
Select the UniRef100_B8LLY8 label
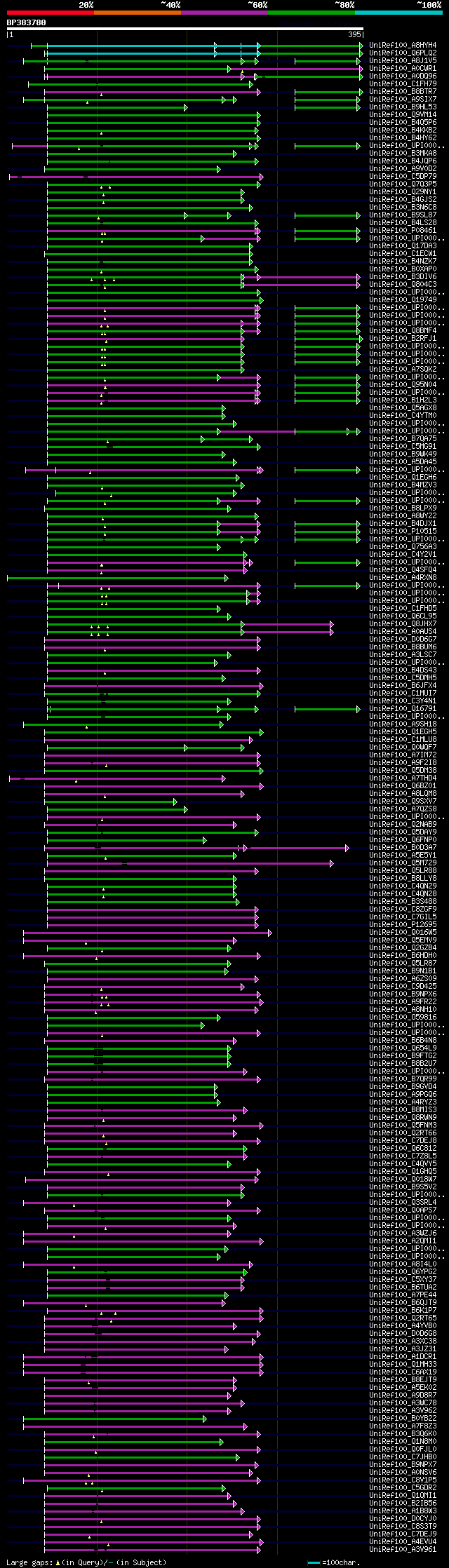(403, 878)
